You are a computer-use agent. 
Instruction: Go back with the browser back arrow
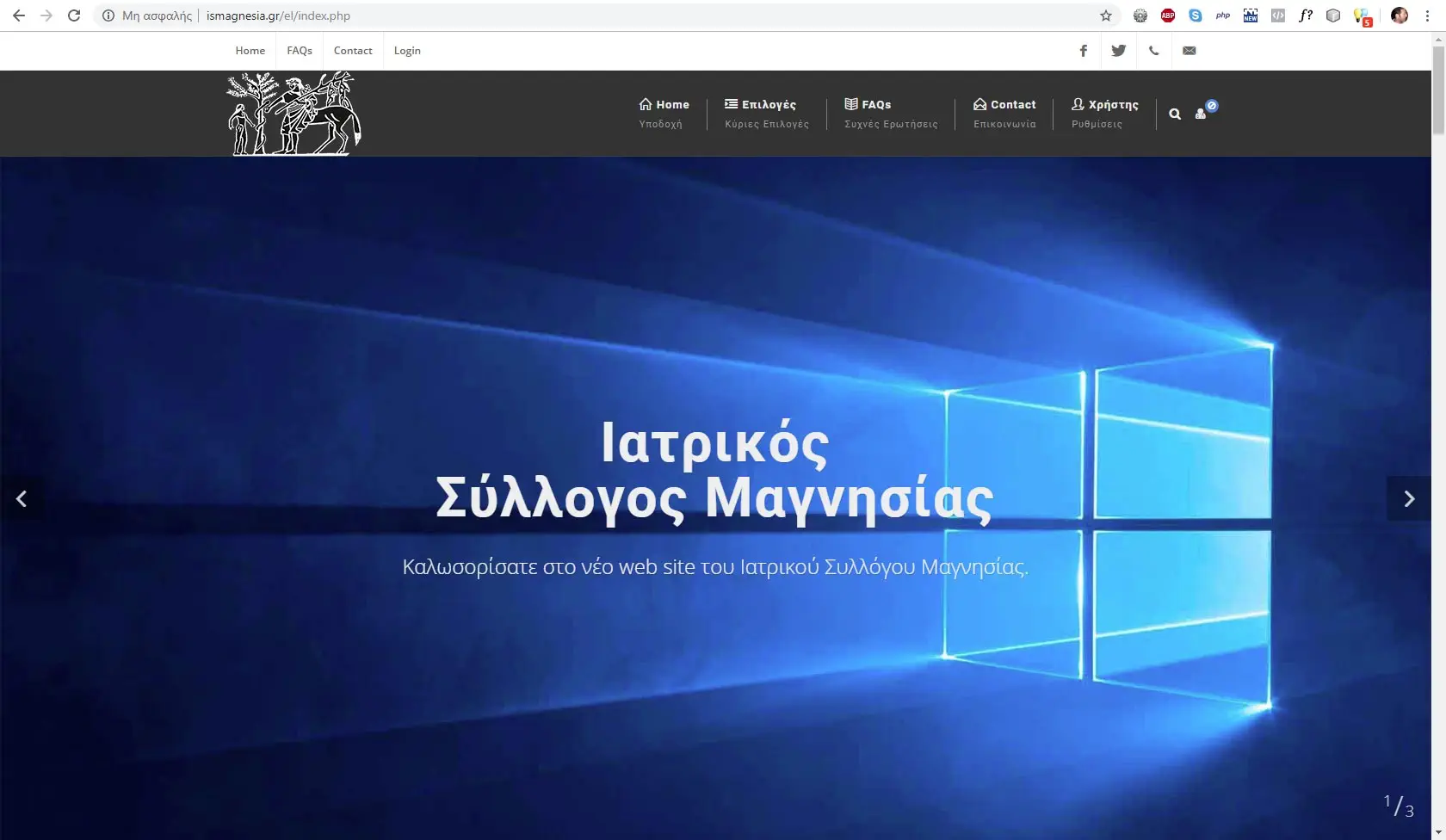(x=19, y=15)
